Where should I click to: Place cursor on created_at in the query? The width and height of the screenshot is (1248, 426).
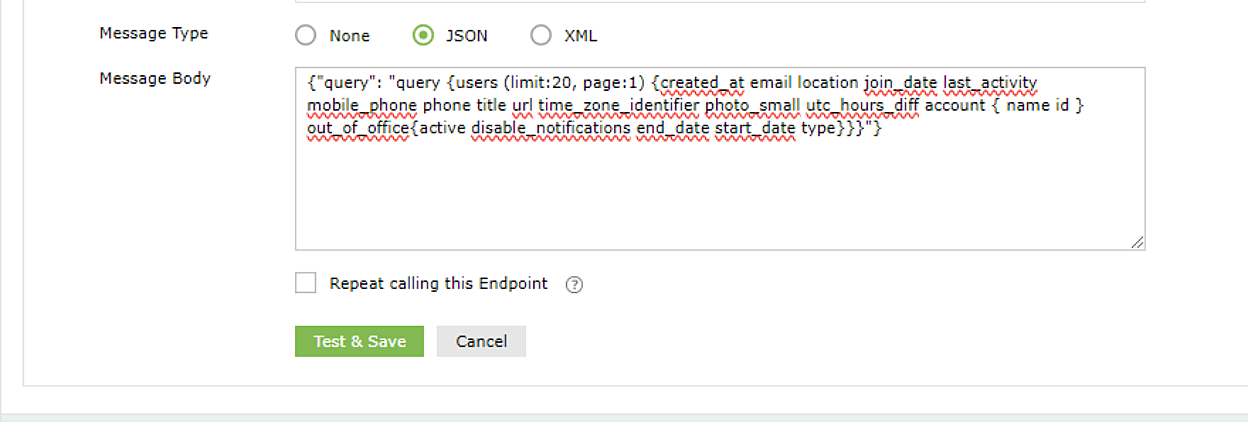[x=704, y=83]
